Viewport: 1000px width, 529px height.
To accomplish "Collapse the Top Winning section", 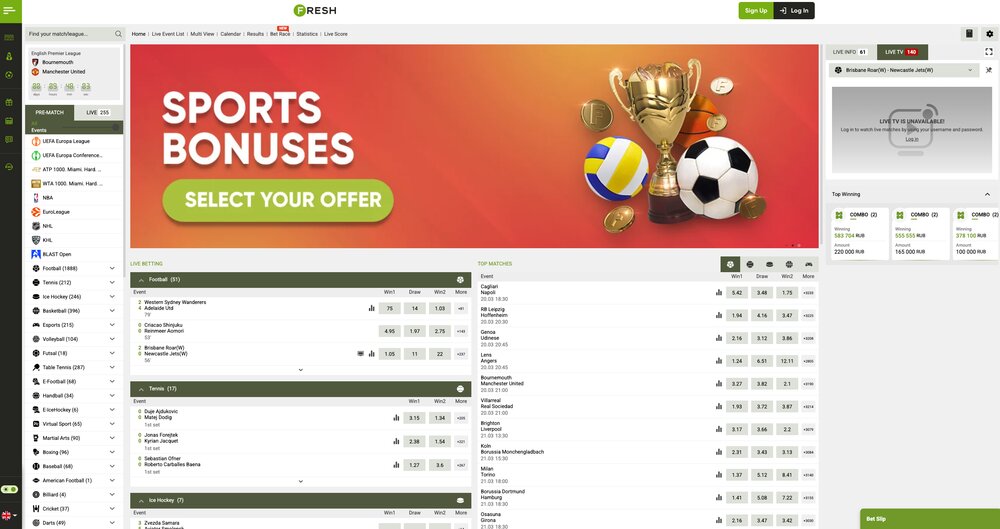I will tap(987, 194).
